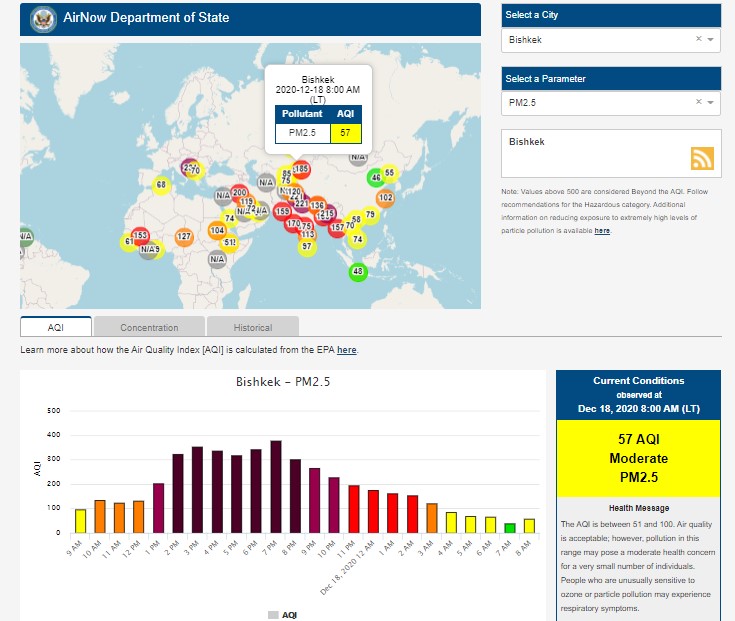Click 'here' link about particle pollution

click(x=602, y=231)
